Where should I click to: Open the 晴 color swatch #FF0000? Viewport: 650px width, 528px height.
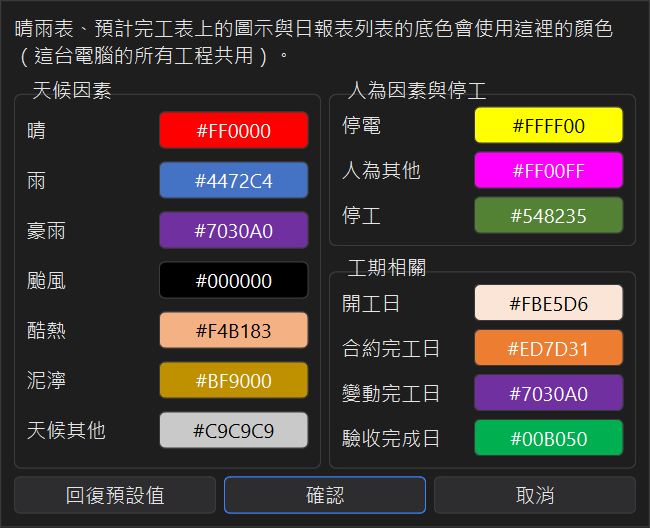(x=233, y=130)
